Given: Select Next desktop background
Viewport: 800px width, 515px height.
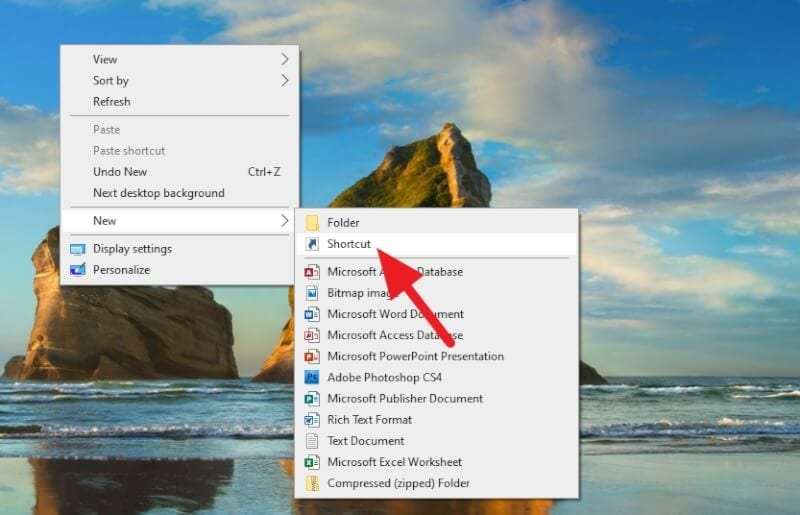Looking at the screenshot, I should point(180,193).
